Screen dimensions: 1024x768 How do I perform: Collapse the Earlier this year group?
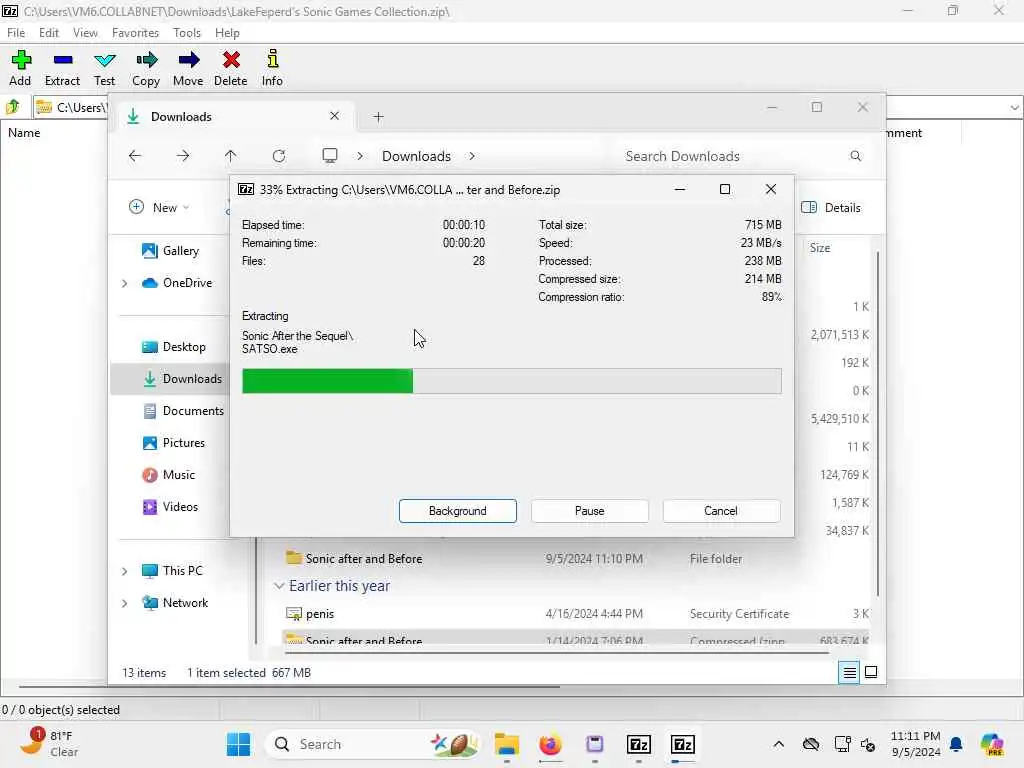[279, 586]
